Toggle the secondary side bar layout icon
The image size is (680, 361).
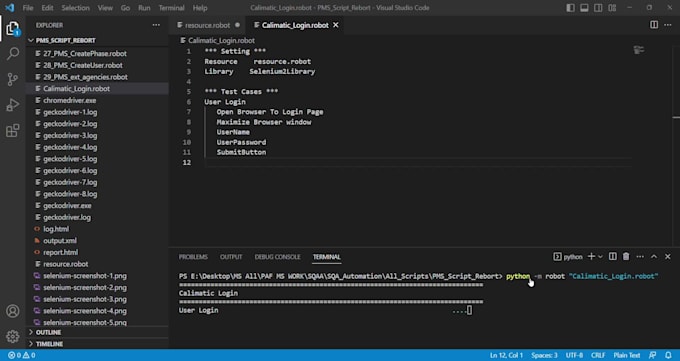point(598,8)
